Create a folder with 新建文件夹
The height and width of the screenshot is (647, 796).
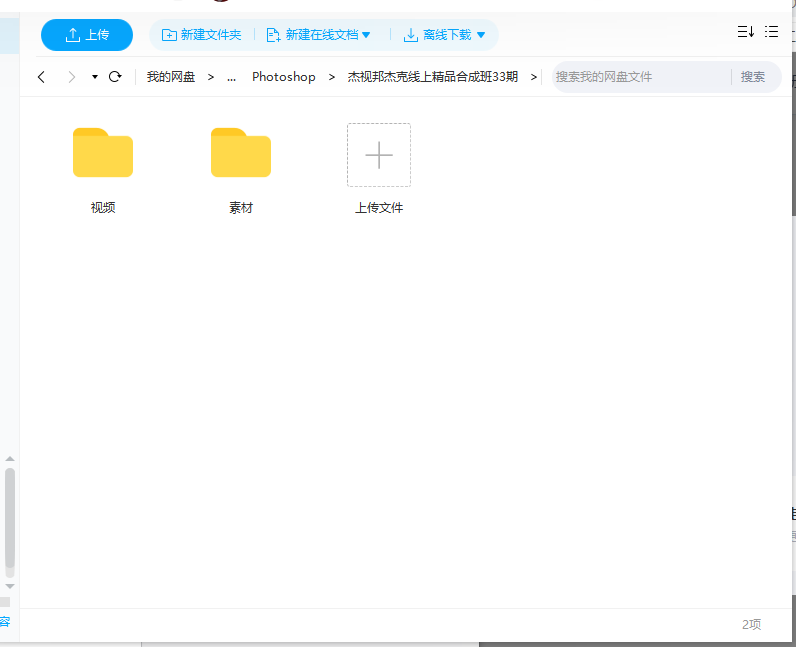202,35
